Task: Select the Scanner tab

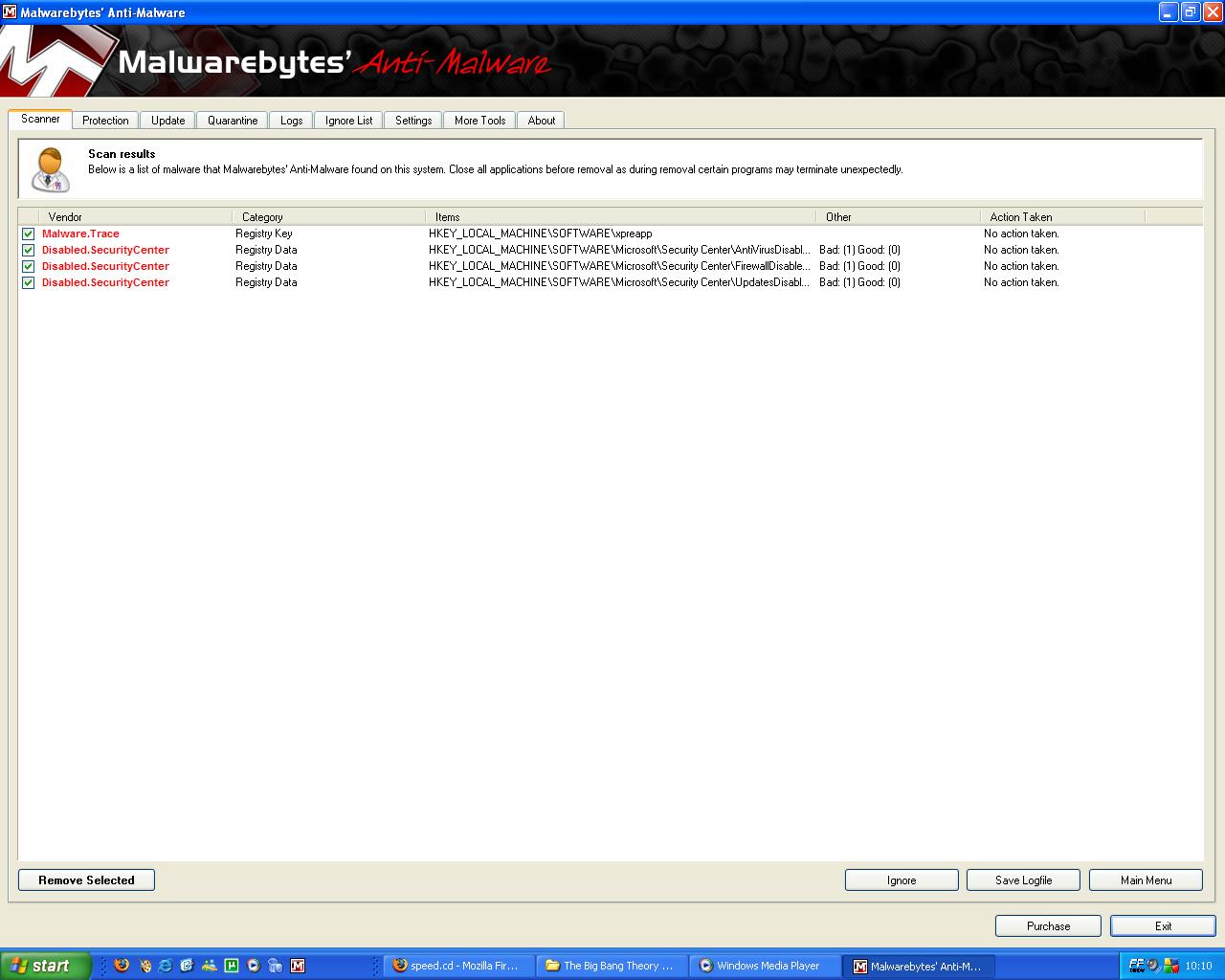Action: (40, 119)
